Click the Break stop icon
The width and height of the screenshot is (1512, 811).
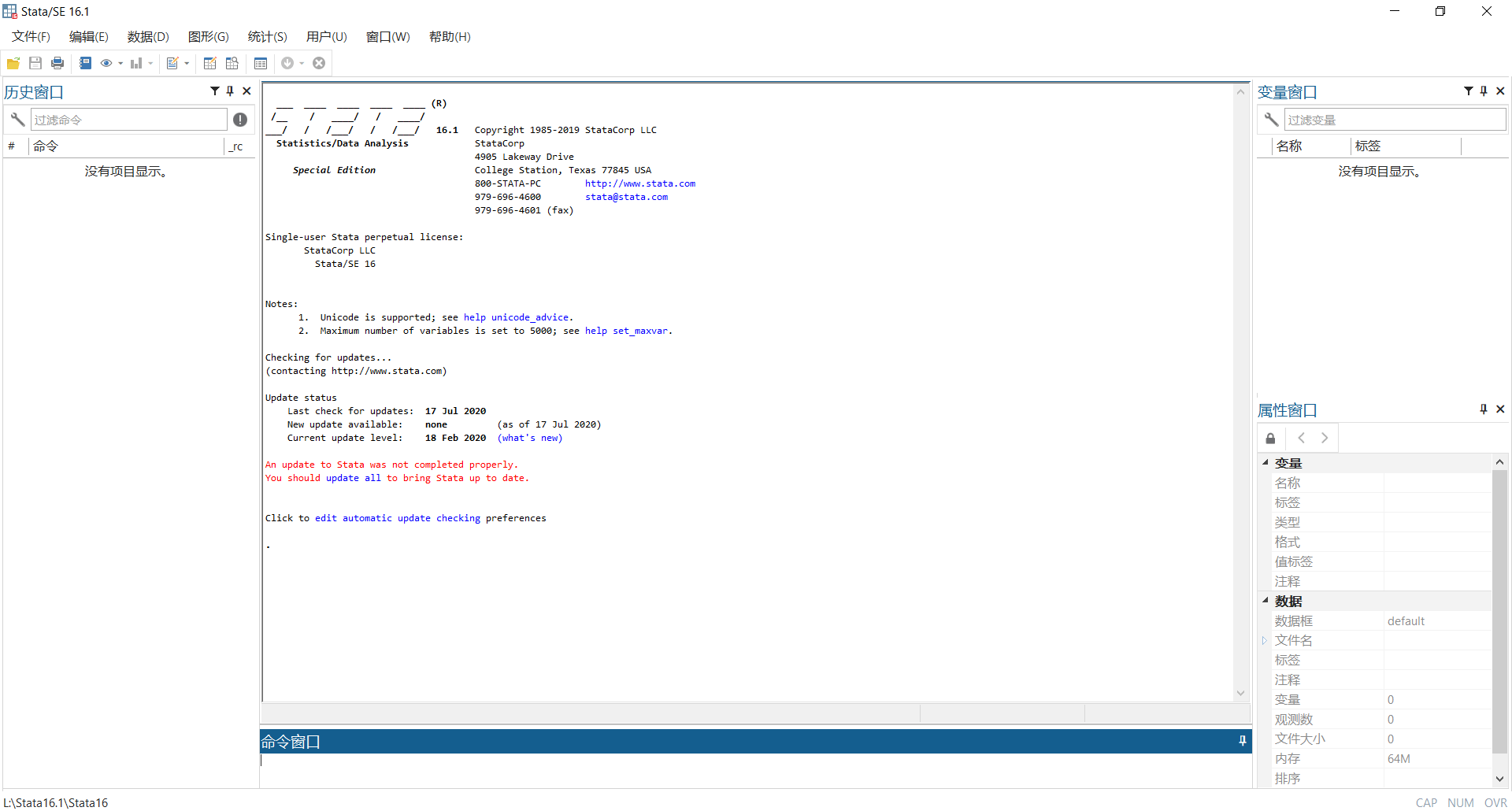pos(319,63)
